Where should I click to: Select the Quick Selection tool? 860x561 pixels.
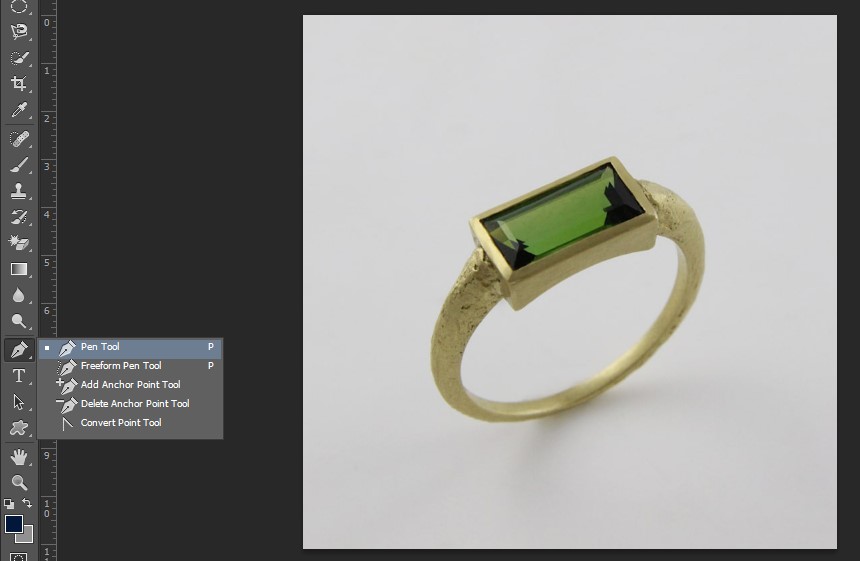[19, 58]
